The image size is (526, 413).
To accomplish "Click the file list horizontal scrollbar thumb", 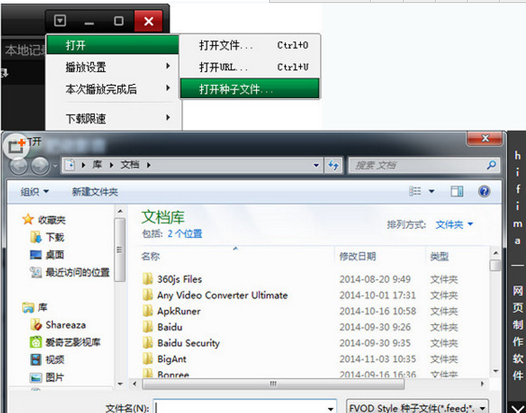I will pos(273,383).
